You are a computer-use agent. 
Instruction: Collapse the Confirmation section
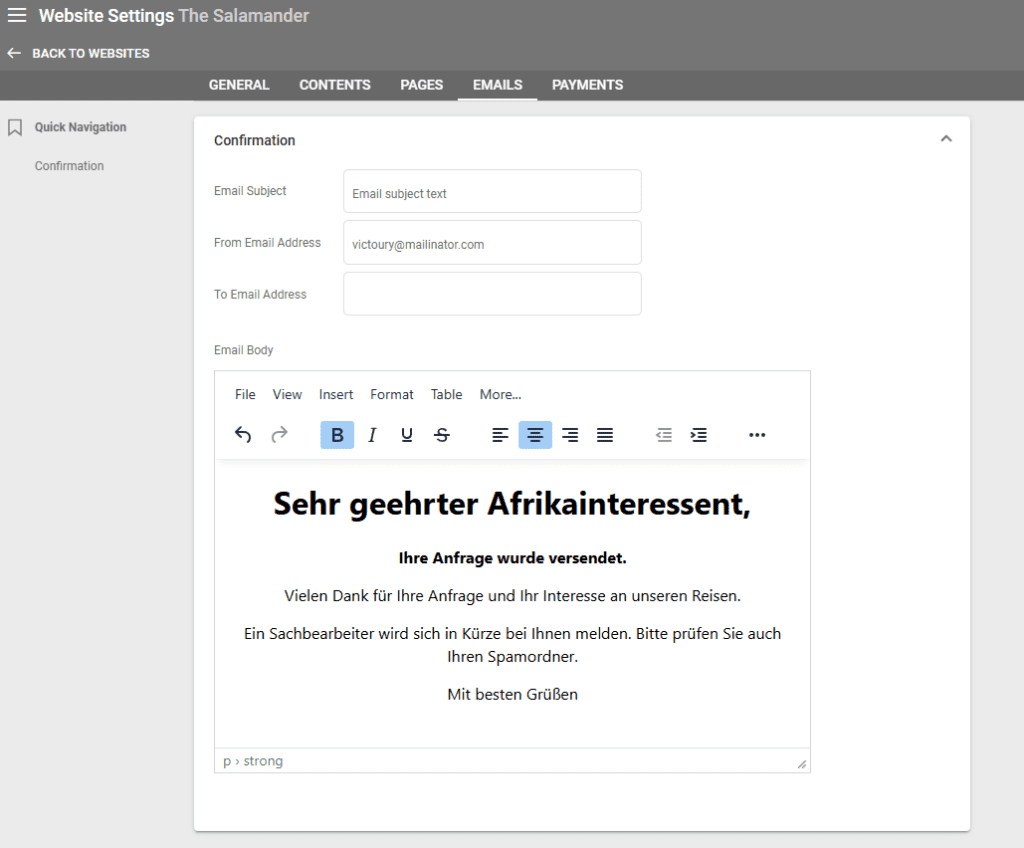946,139
